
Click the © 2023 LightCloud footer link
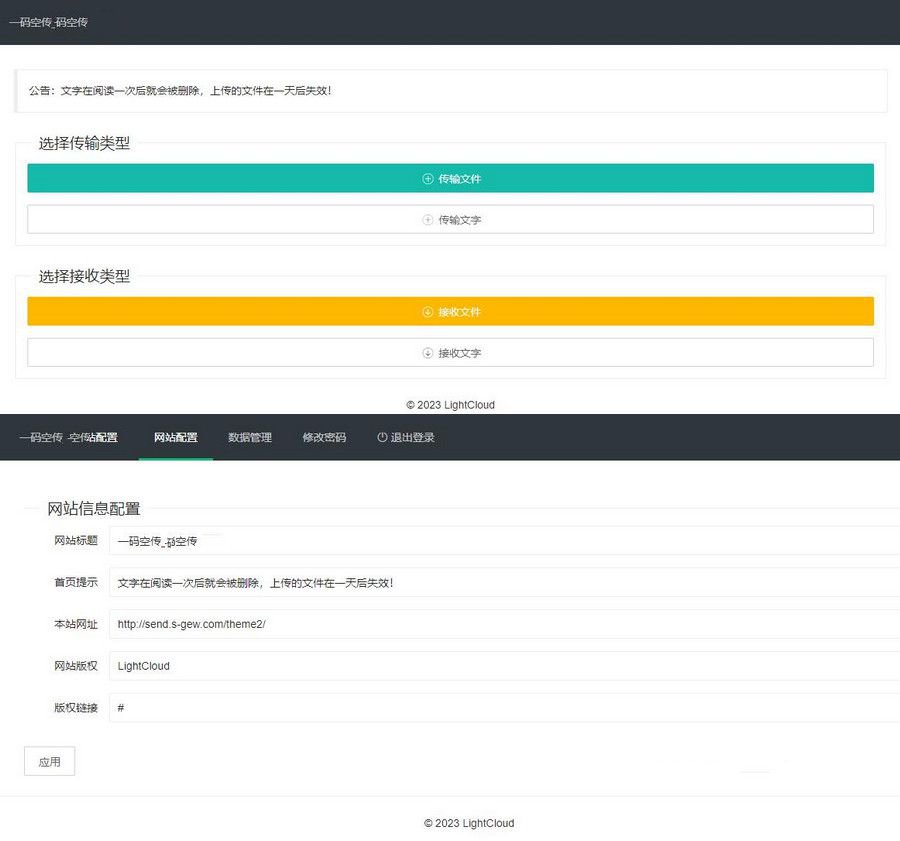450,405
